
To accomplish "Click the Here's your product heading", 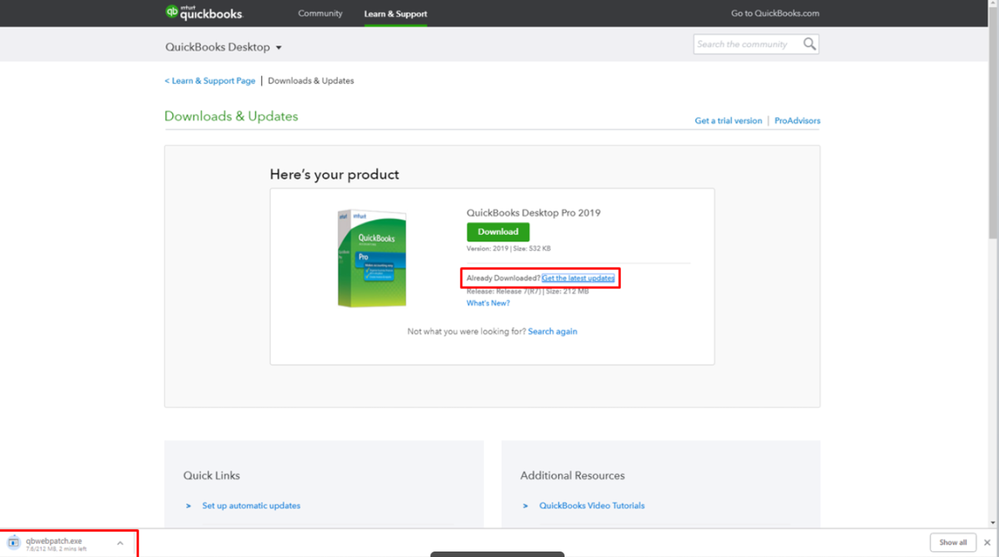I will pyautogui.click(x=334, y=175).
